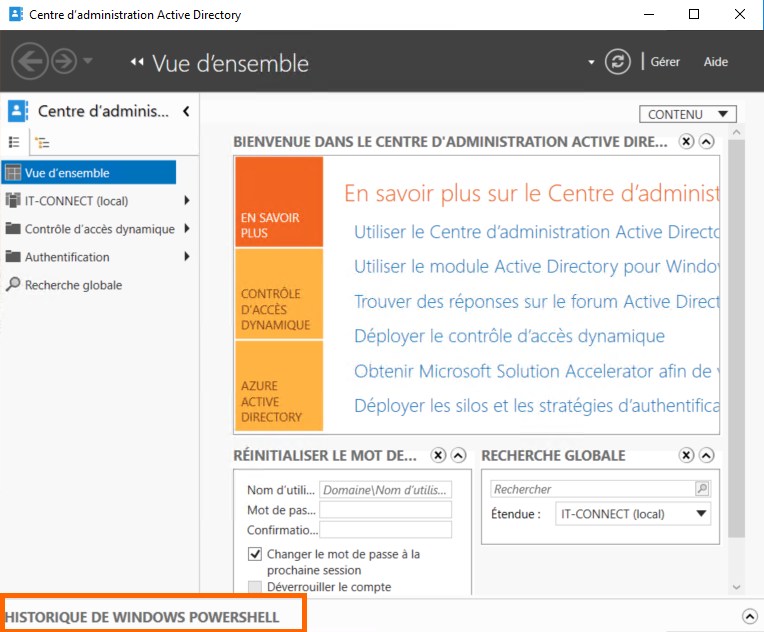Screen dimensions: 764x632
Task: Click the content area vertical scrollbar
Action: coord(736,338)
